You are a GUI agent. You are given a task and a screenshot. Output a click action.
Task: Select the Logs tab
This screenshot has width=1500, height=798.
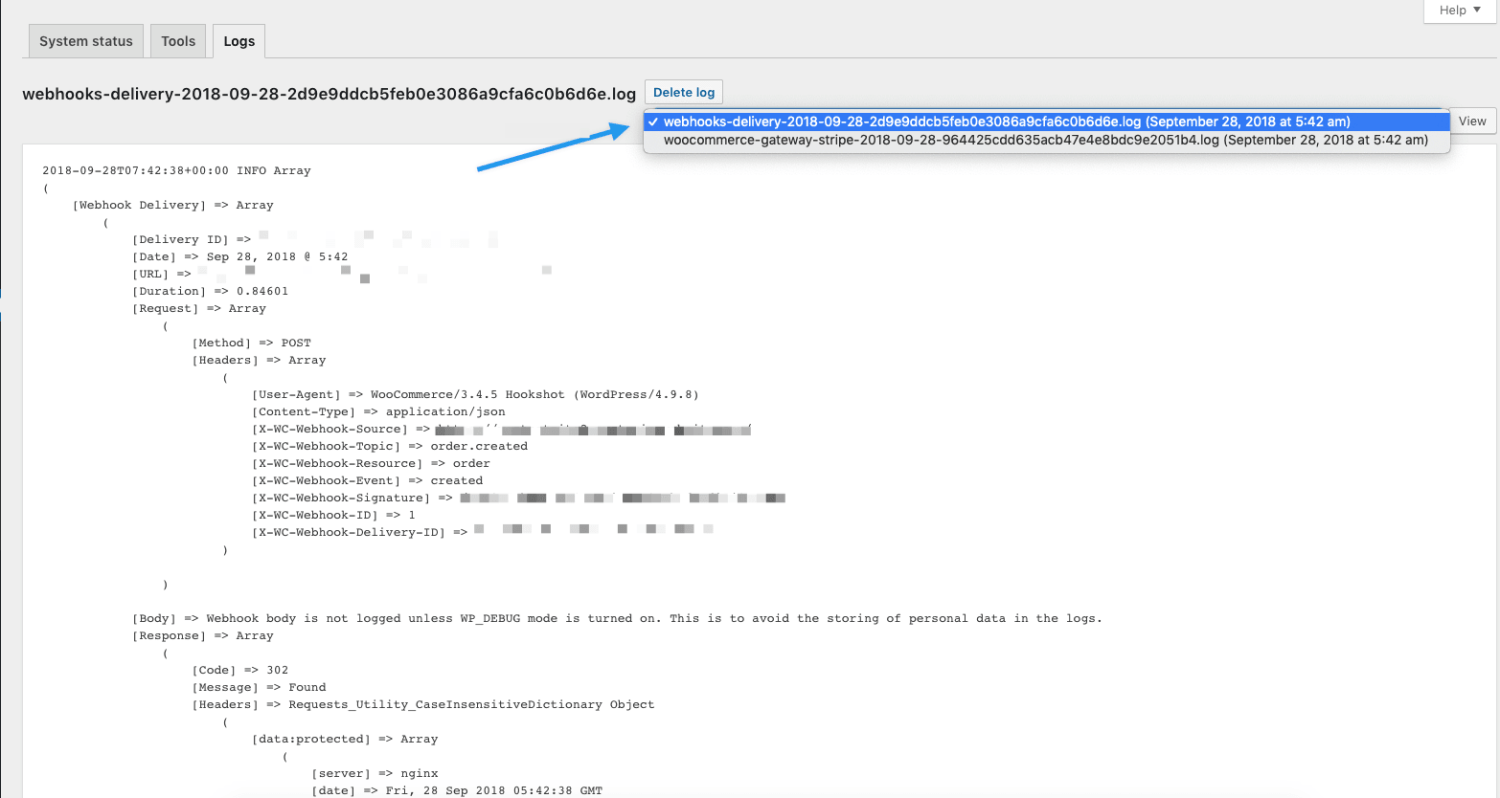238,41
